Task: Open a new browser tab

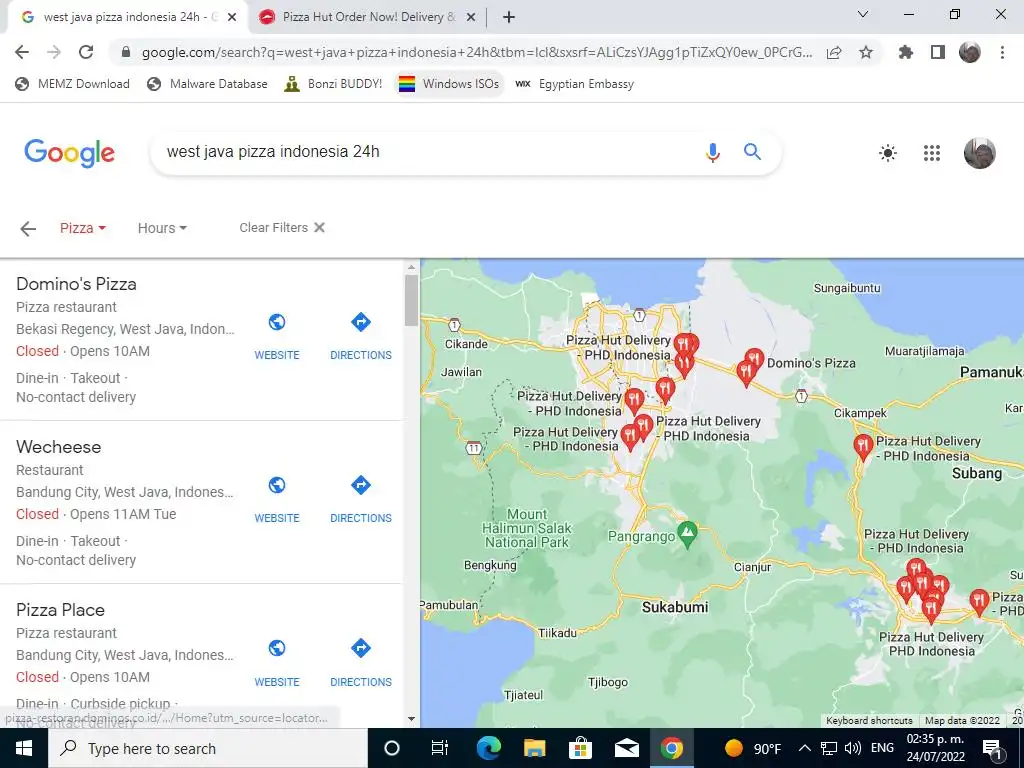Action: (x=509, y=18)
